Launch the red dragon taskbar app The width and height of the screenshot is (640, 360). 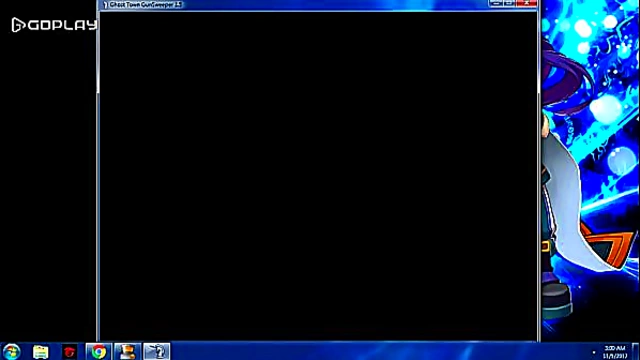pyautogui.click(x=69, y=351)
